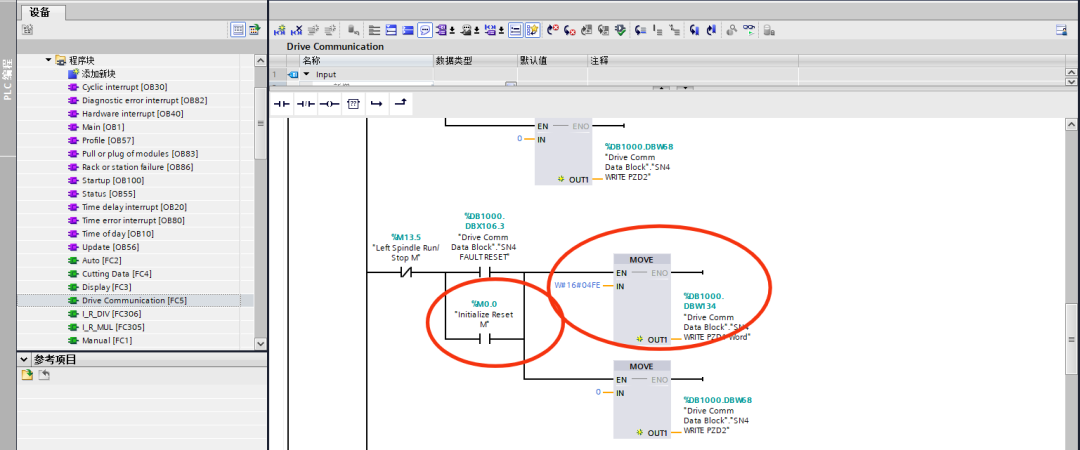This screenshot has width=1080, height=450.
Task: Click ladder editor vertical scrollbar up arrow
Action: [x=1071, y=125]
